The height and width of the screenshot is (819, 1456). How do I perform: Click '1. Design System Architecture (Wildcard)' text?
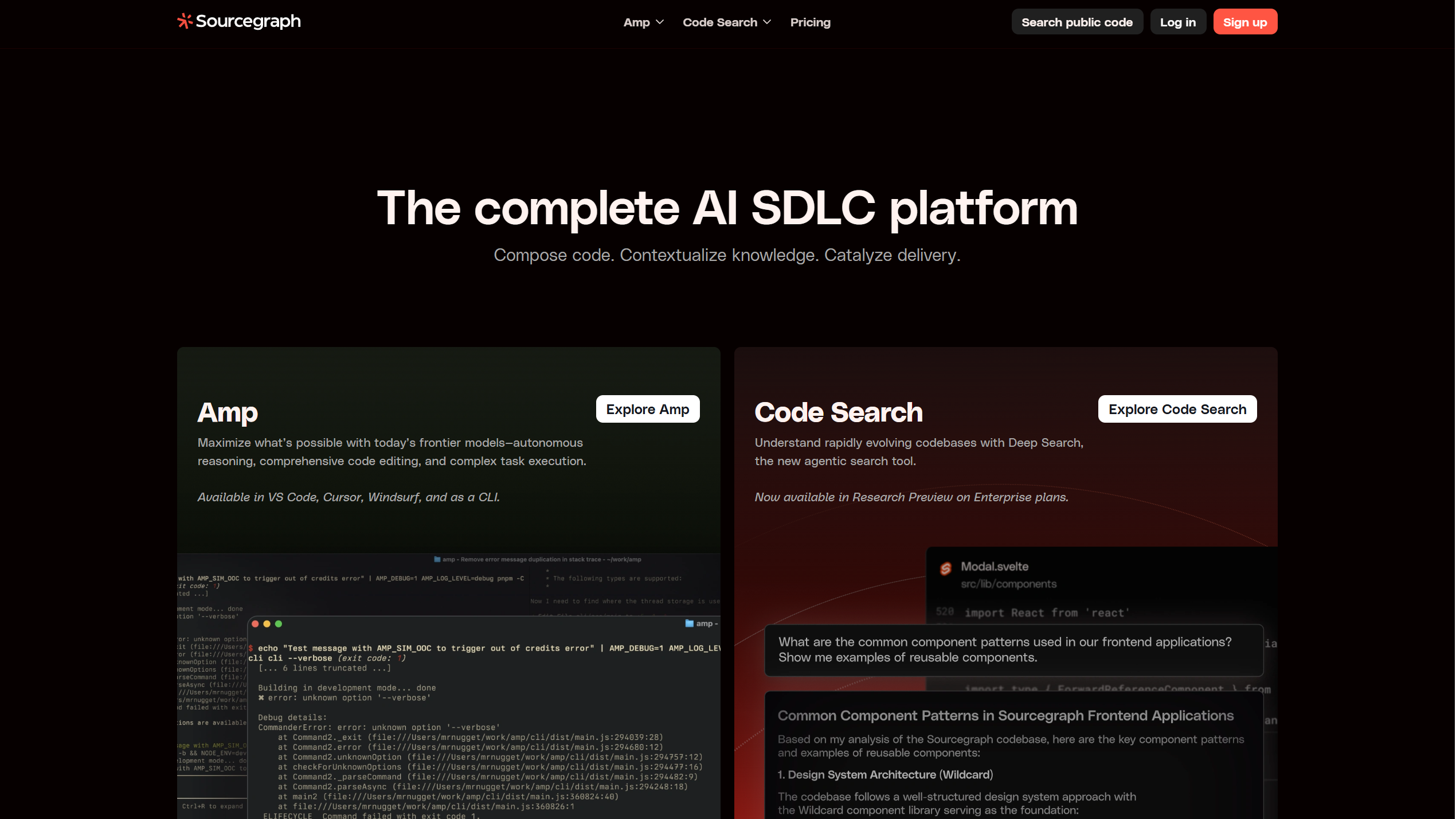(884, 775)
